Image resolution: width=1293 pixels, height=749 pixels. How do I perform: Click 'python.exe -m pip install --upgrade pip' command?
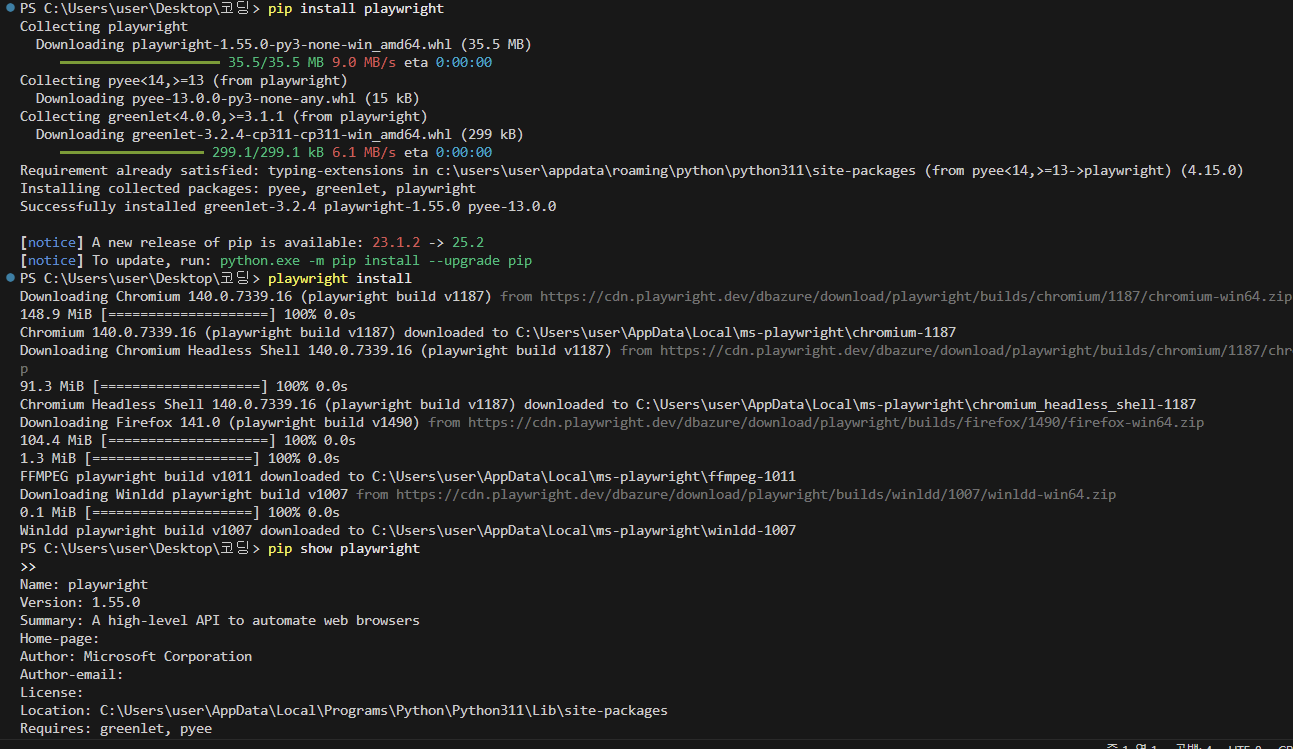tap(376, 260)
